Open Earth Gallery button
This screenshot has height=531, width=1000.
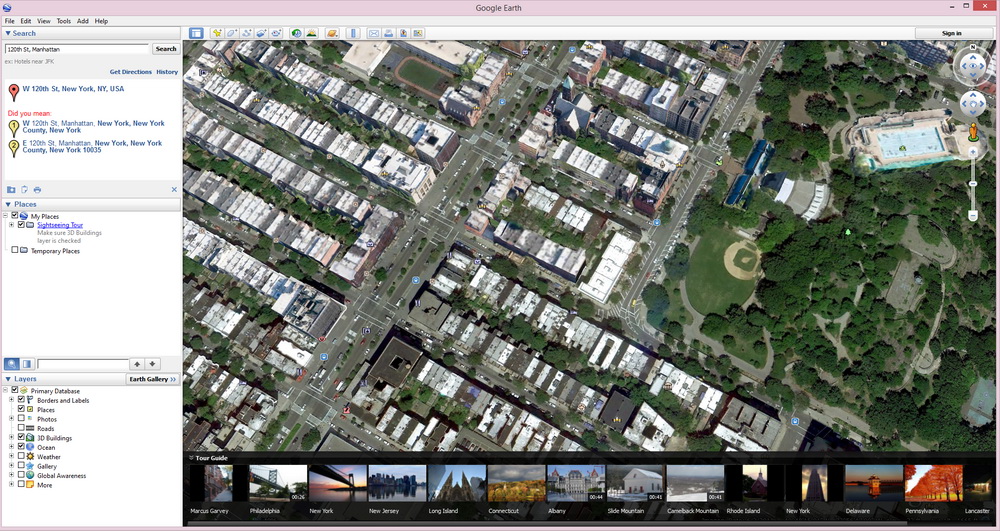(152, 379)
